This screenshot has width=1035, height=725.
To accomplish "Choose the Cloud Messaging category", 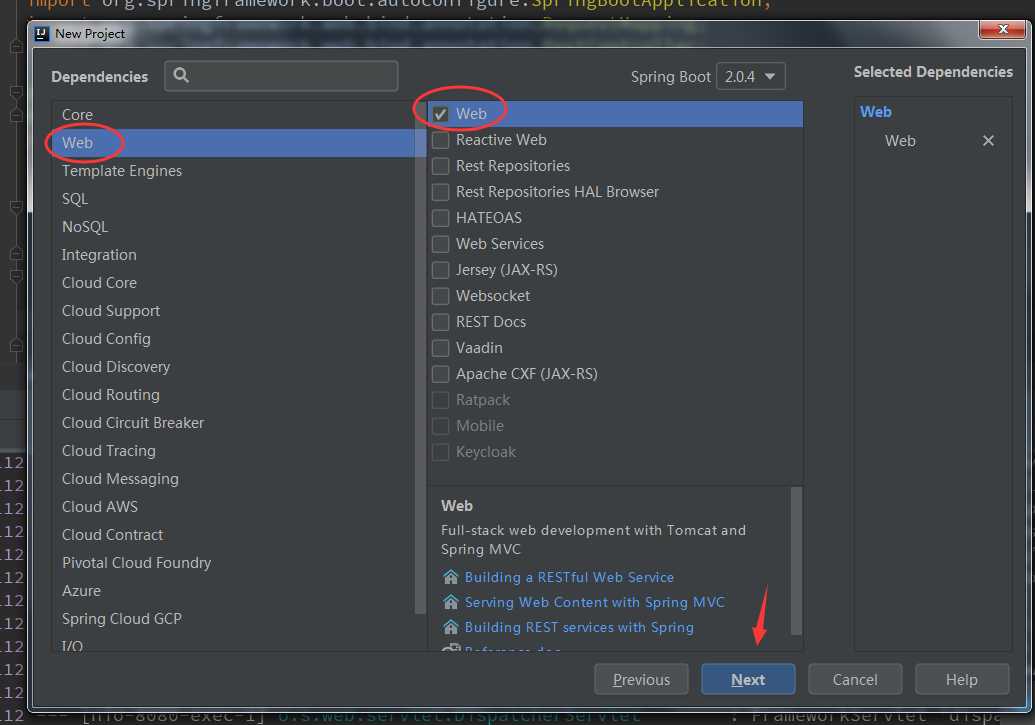I will tap(234, 479).
